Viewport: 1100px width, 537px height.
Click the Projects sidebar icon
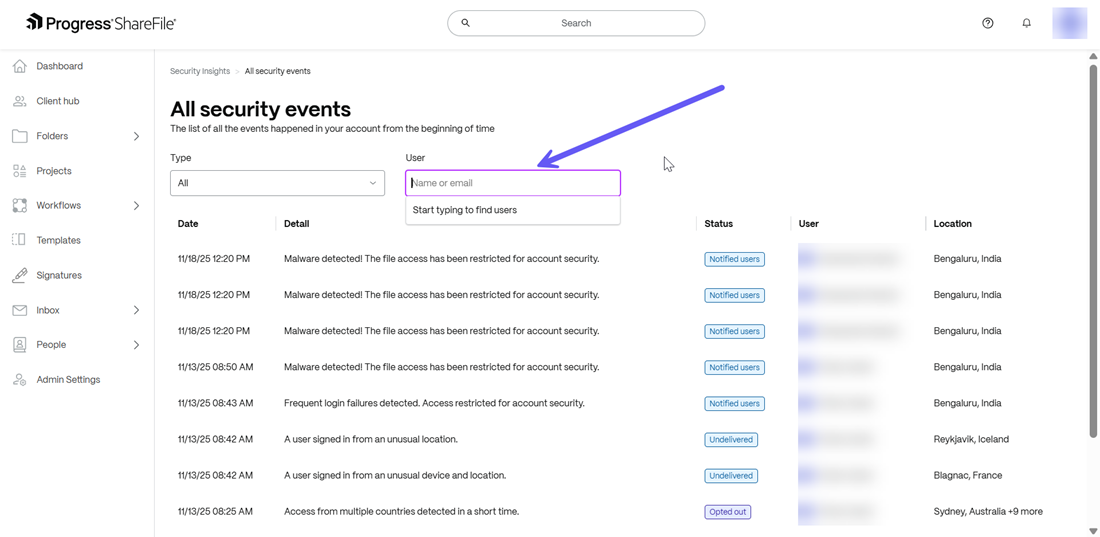19,171
